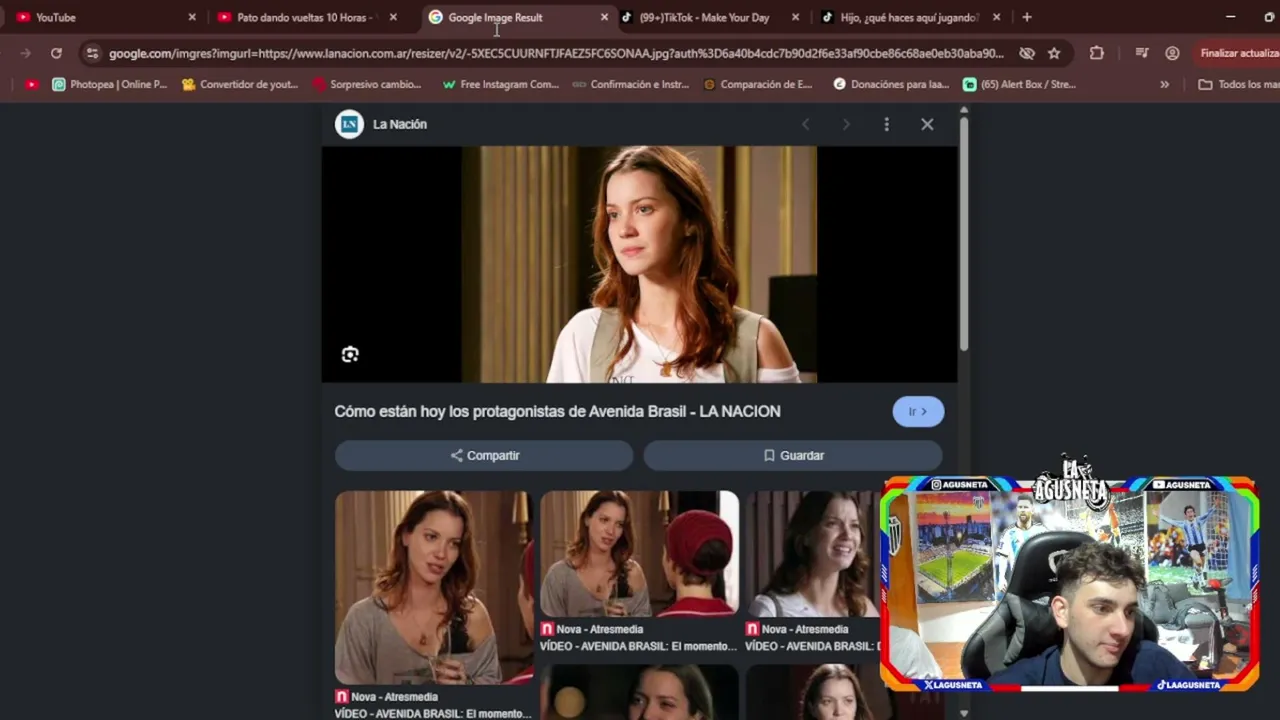
Task: Click the Ir button to visit the page
Action: click(x=918, y=411)
